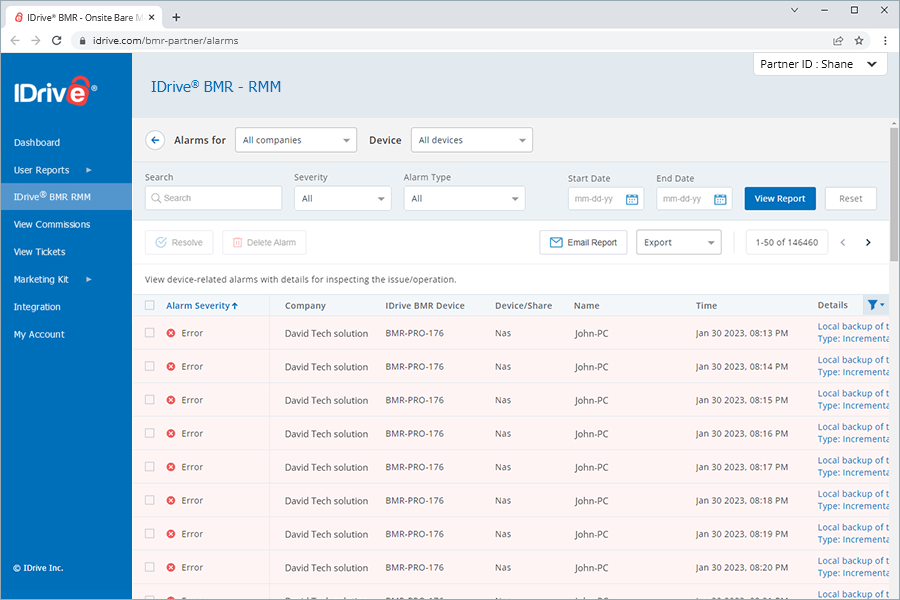Click the page vertical scrollbar thumb
The height and width of the screenshot is (600, 900).
tap(894, 194)
